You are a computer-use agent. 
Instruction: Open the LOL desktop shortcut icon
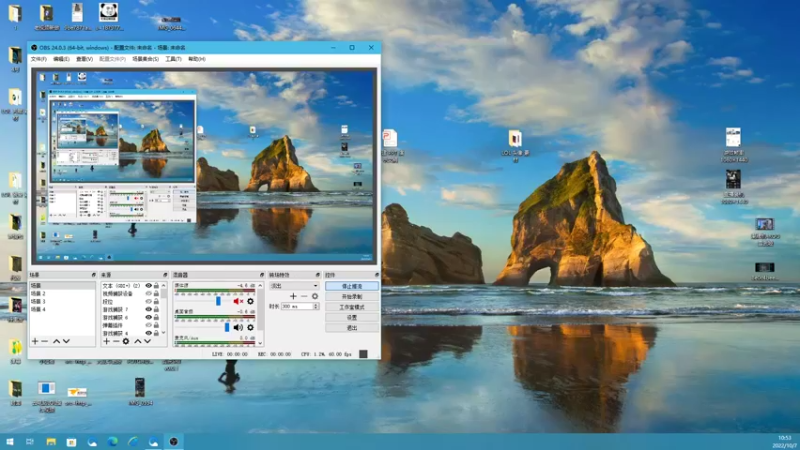[x=515, y=139]
